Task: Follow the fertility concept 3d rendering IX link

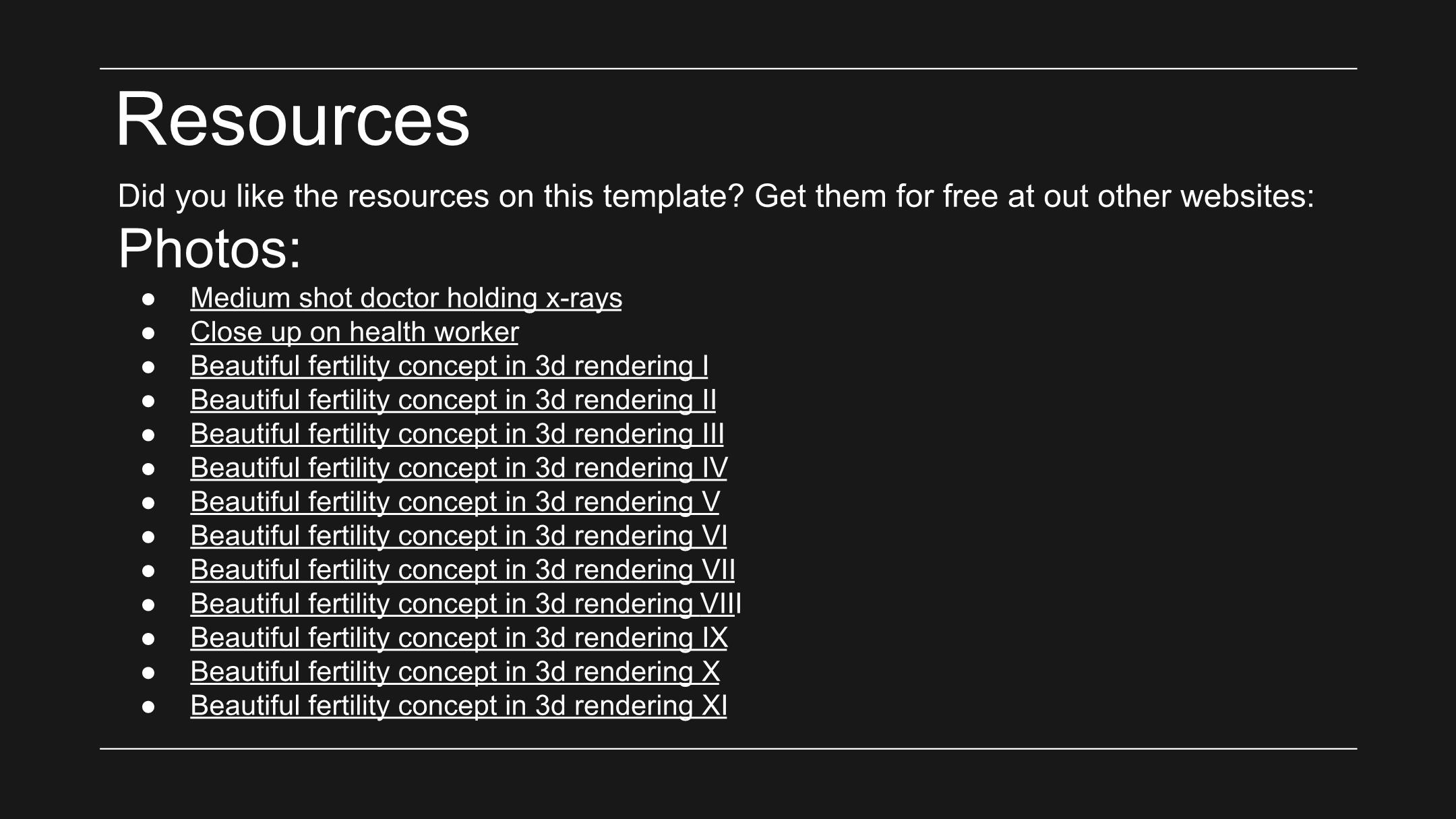Action: pos(458,638)
